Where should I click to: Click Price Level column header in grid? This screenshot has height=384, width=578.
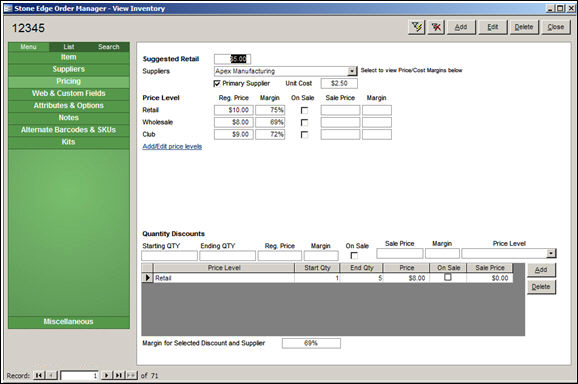point(224,268)
